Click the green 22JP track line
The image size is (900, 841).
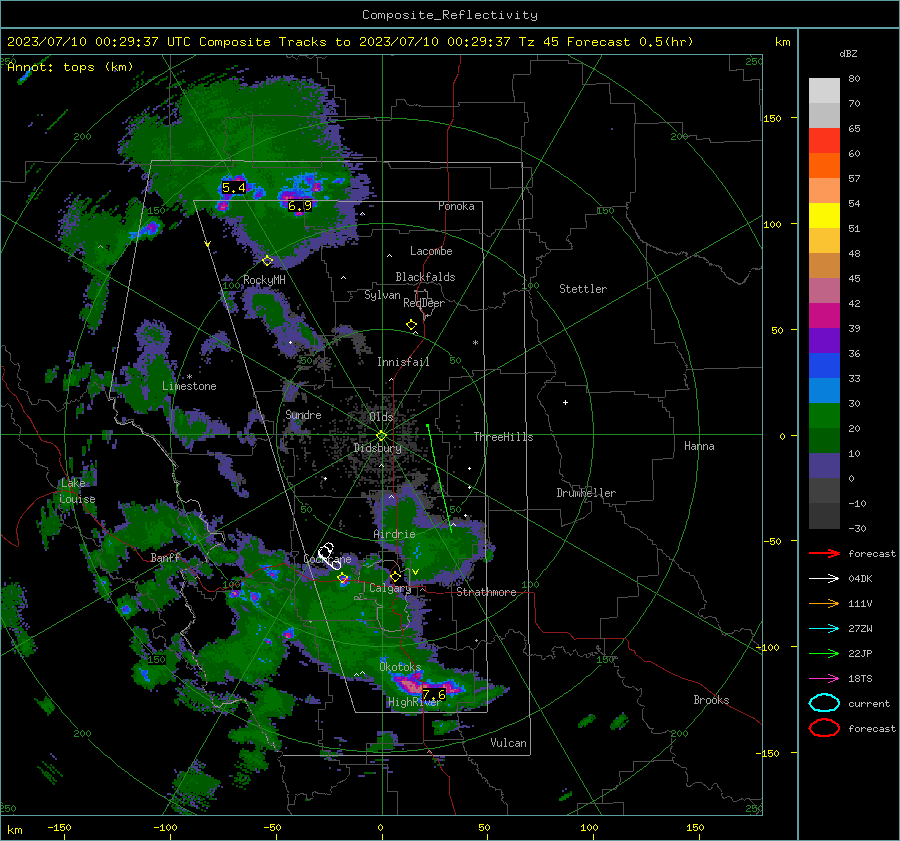(439, 478)
